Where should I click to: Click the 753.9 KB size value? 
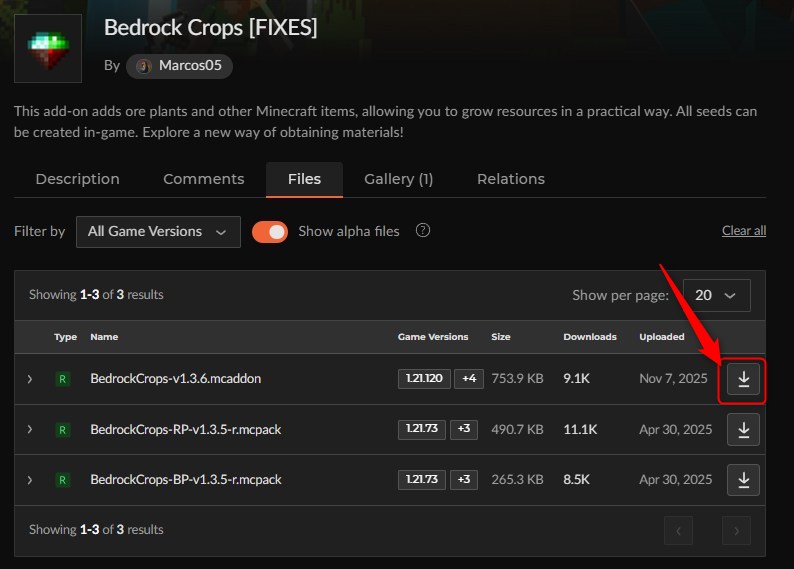517,379
